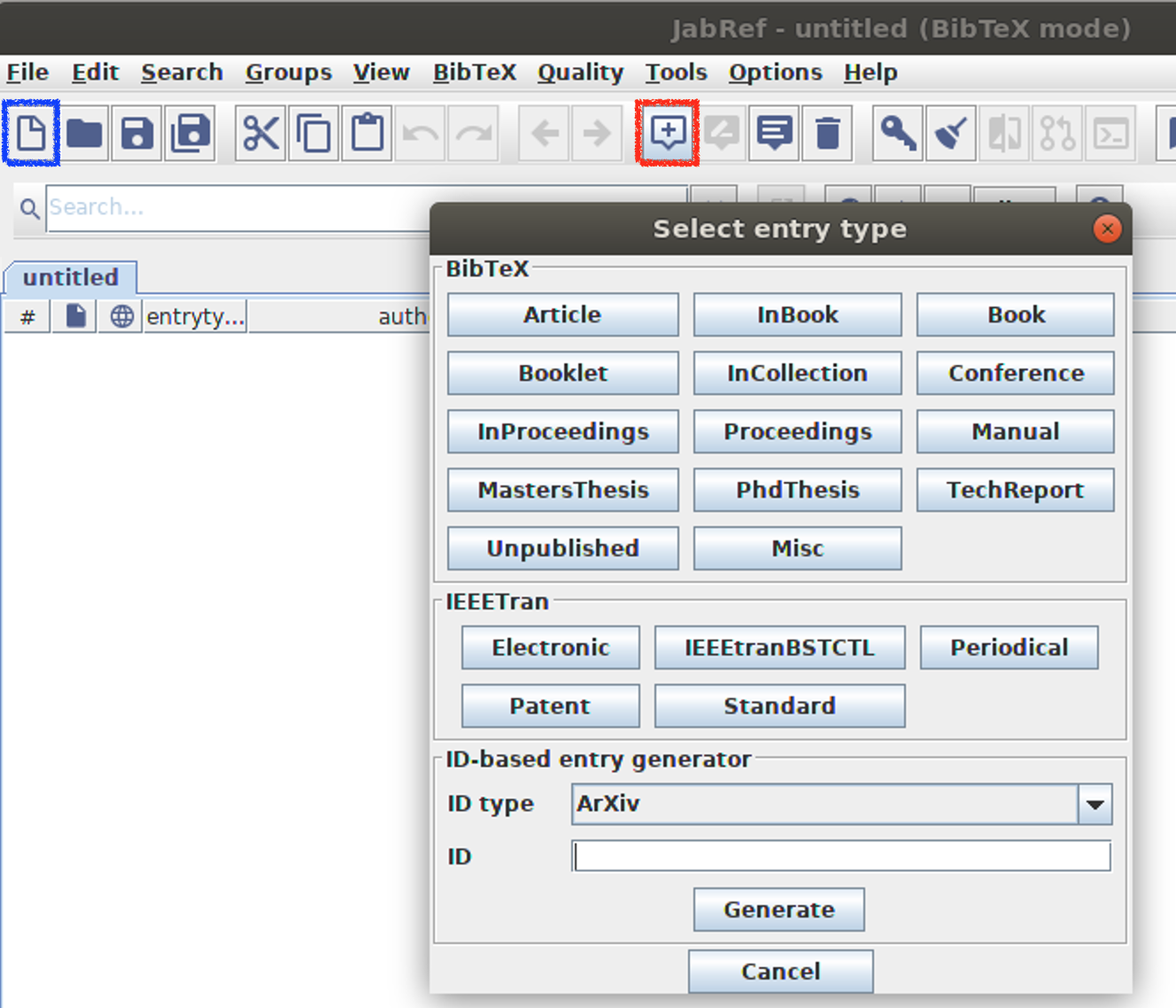Choose the Booklet entry type

point(563,373)
